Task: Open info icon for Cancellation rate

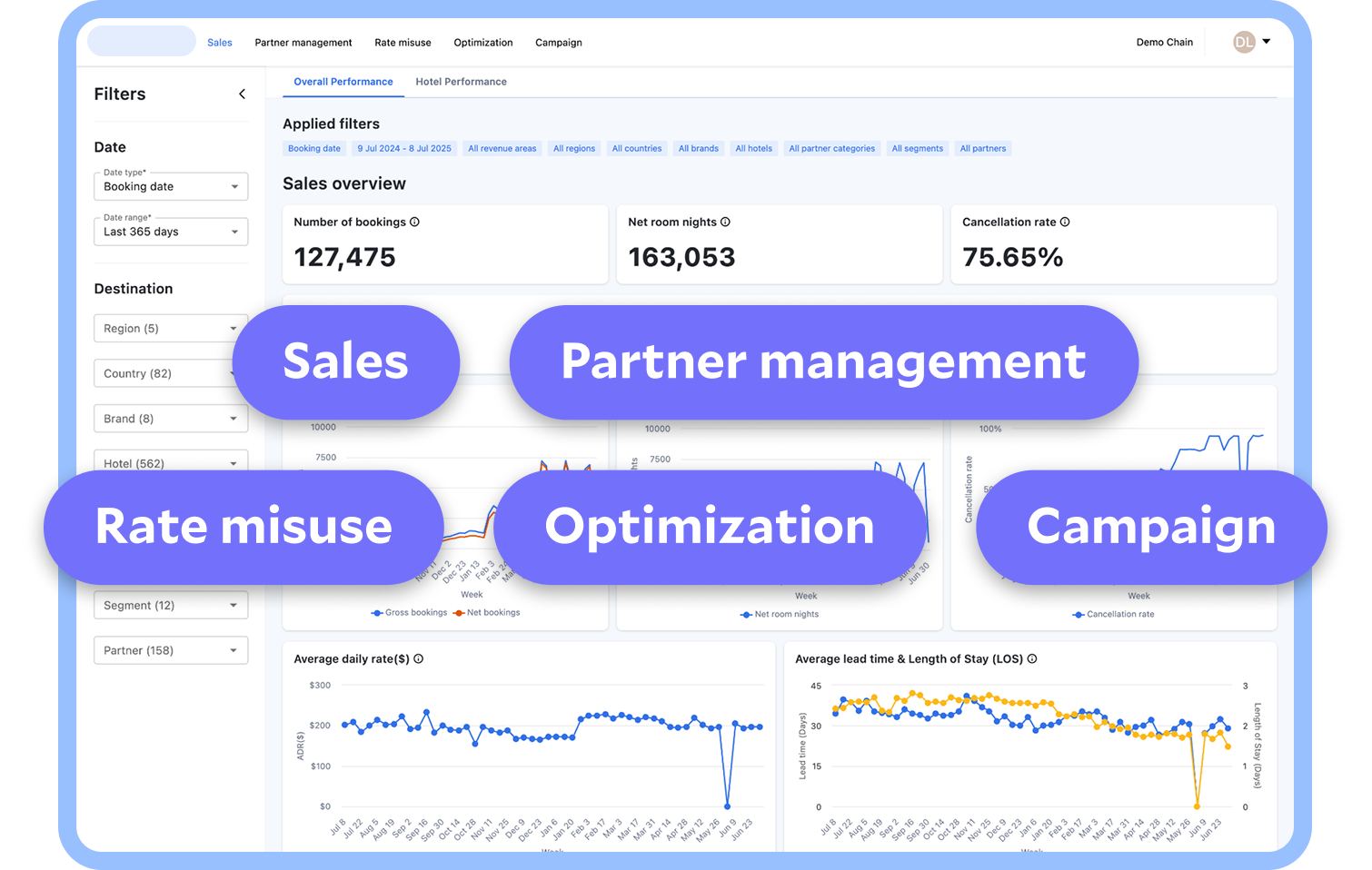Action: [1065, 222]
